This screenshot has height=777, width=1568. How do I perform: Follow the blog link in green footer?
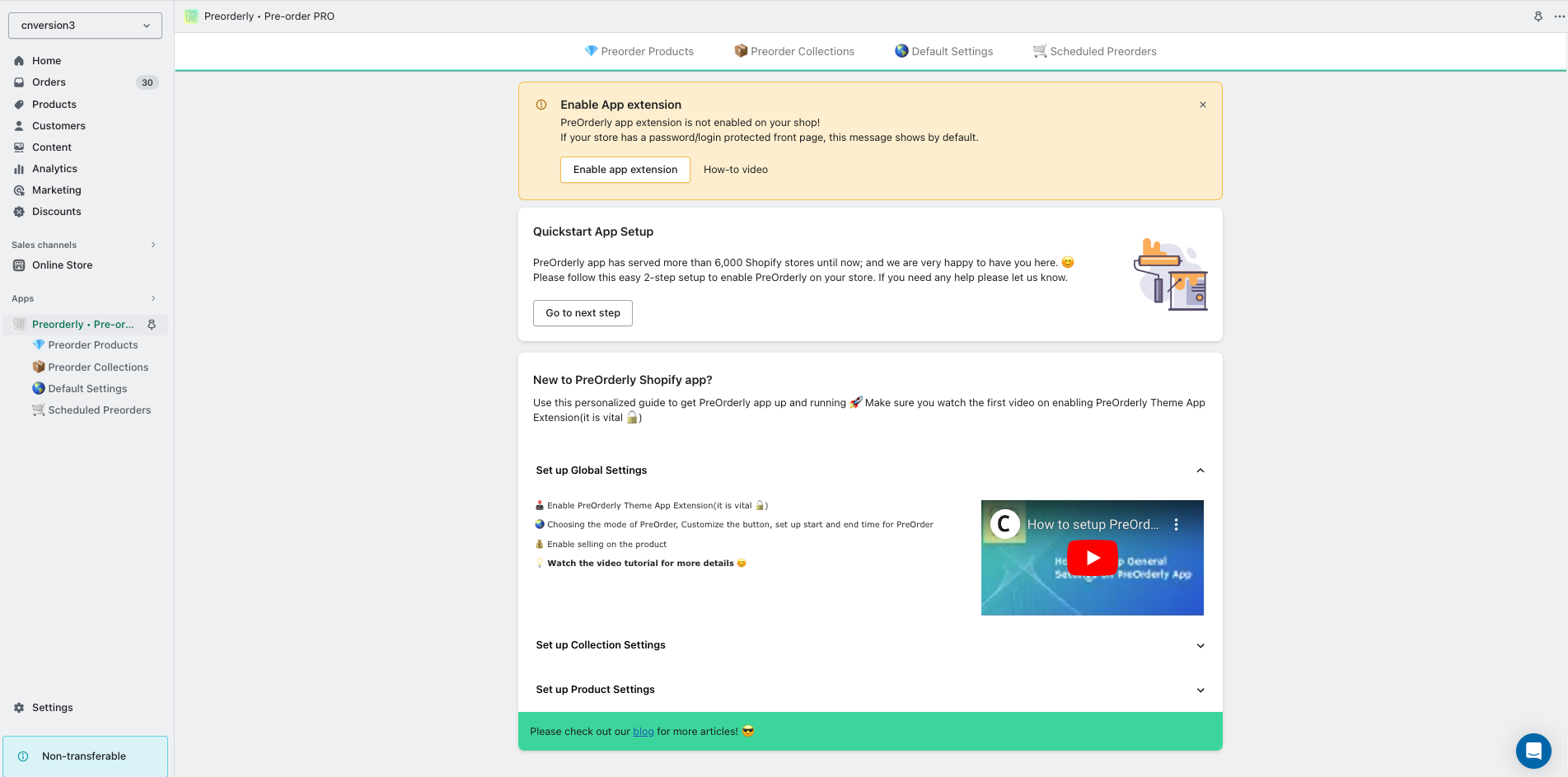tap(643, 732)
